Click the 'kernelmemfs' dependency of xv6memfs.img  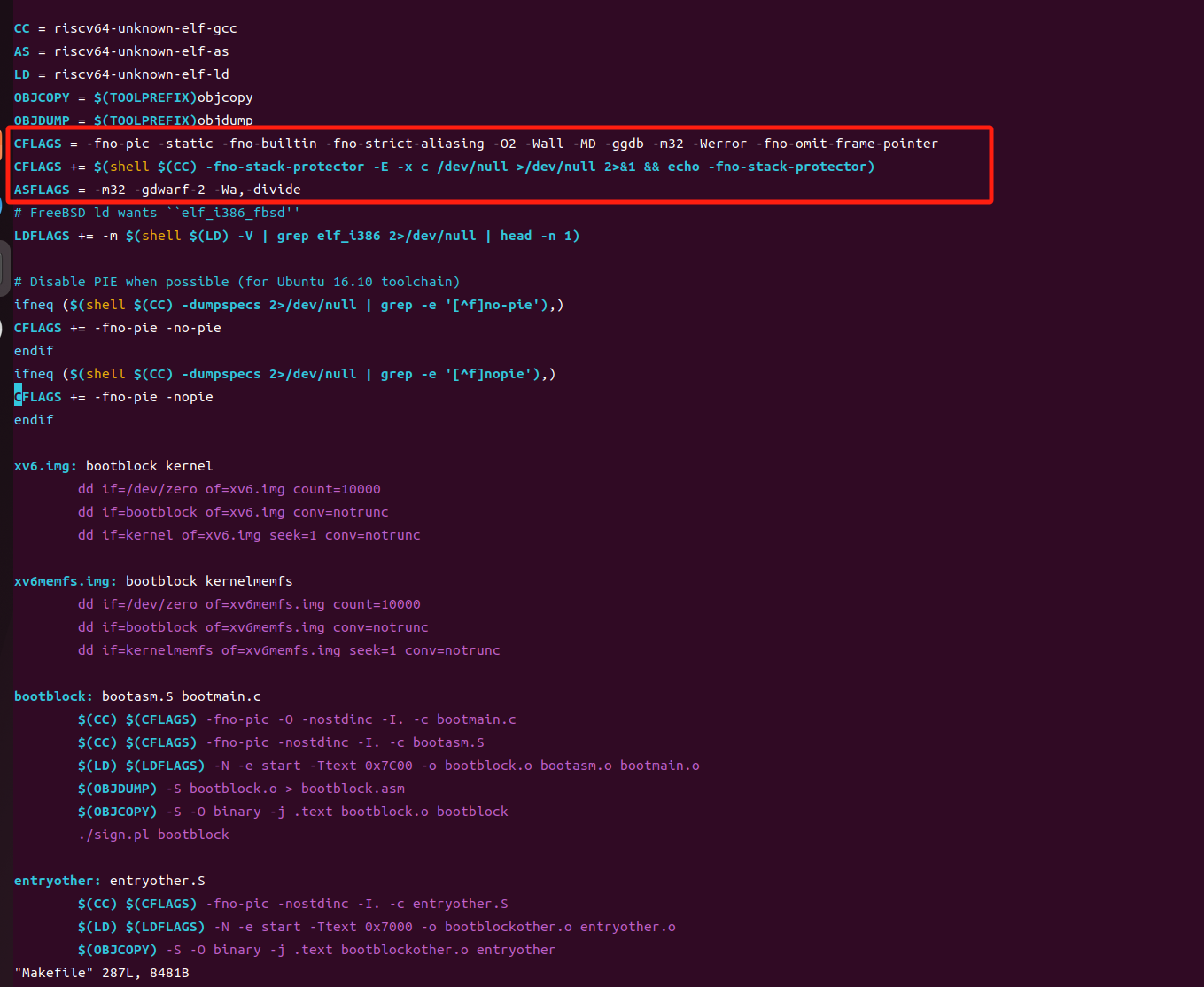[249, 581]
